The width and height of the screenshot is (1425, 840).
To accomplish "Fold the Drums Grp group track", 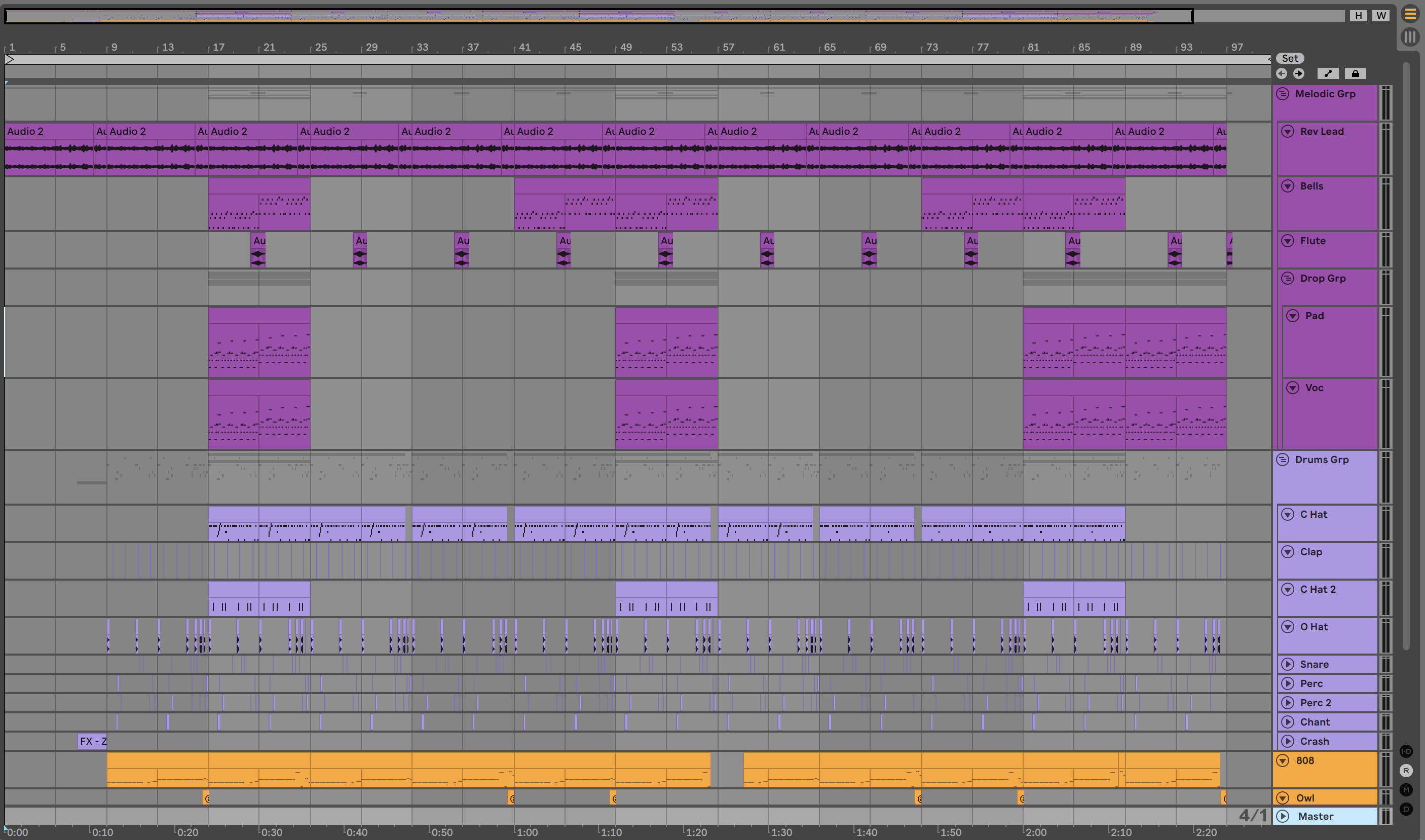I will point(1283,460).
